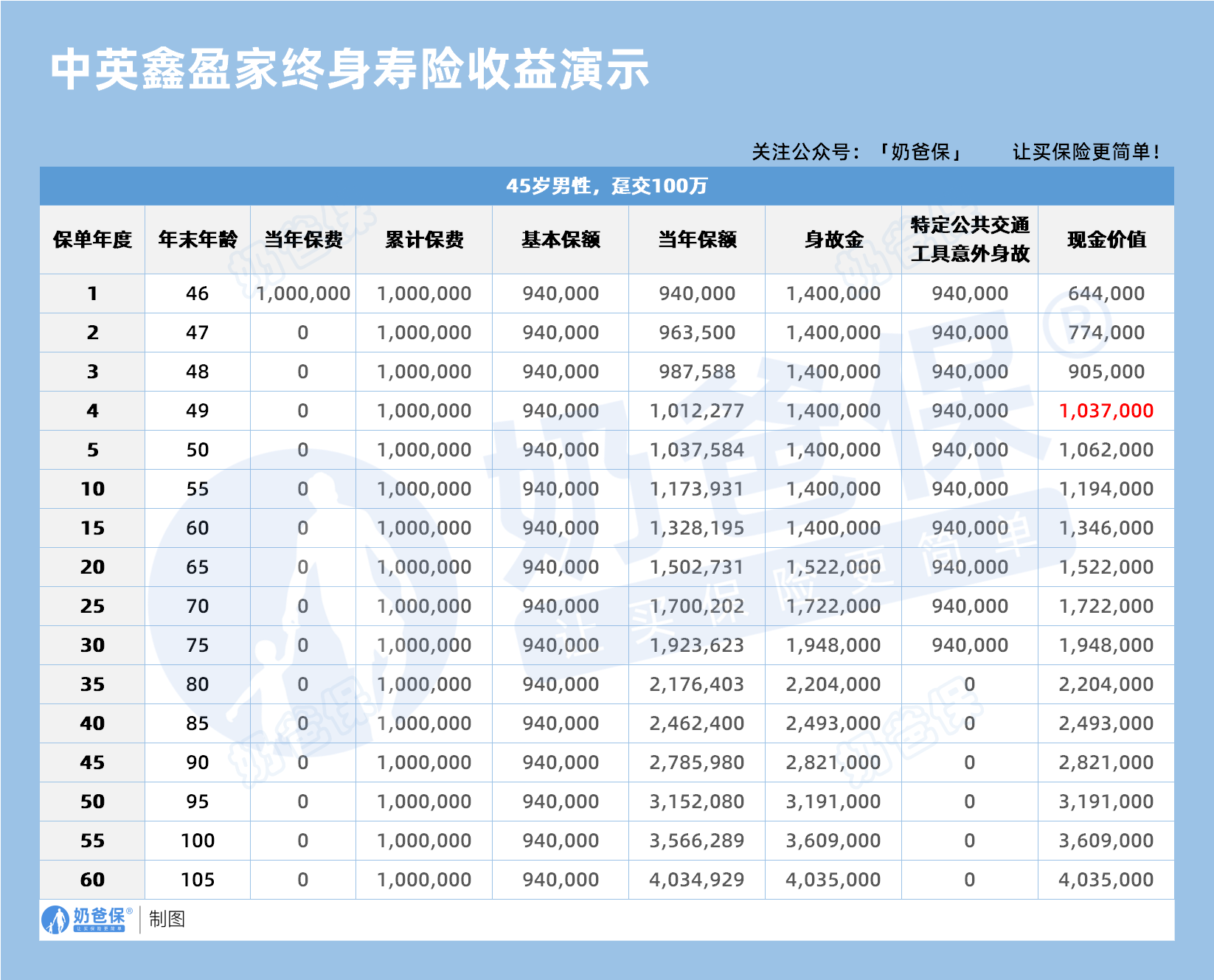Image resolution: width=1214 pixels, height=980 pixels.
Task: Select the 年末年龄 column header
Action: click(198, 240)
